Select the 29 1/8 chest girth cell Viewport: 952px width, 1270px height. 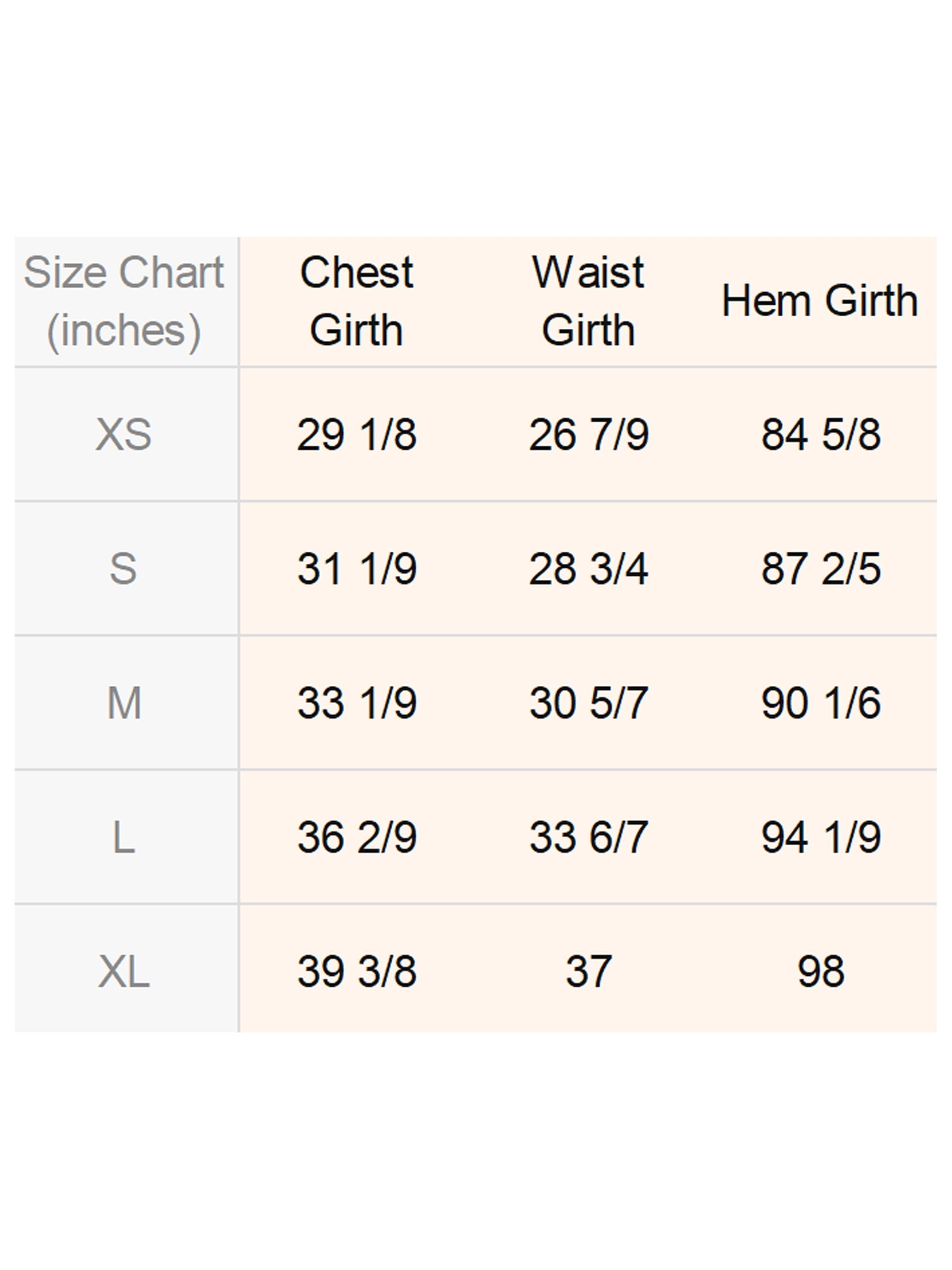tap(357, 434)
